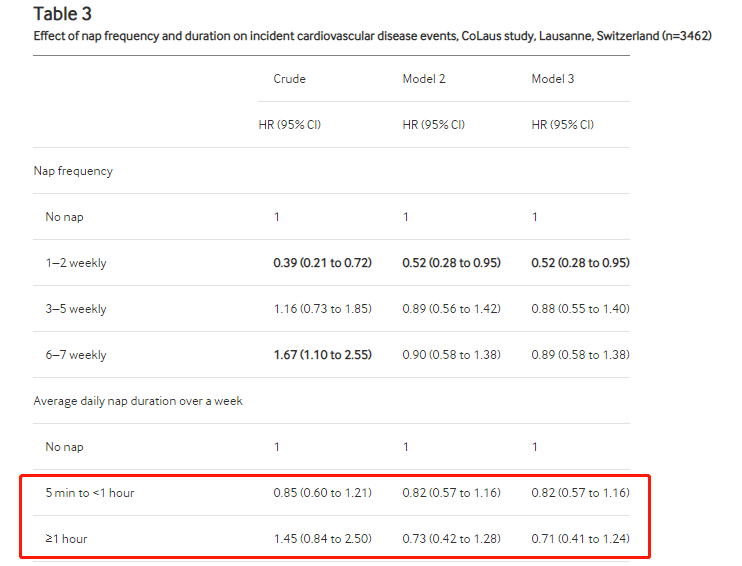Screen dimensions: 742x566
Task: Click crude HR 1.45 (0.84 to 2.50)
Action: tap(322, 539)
